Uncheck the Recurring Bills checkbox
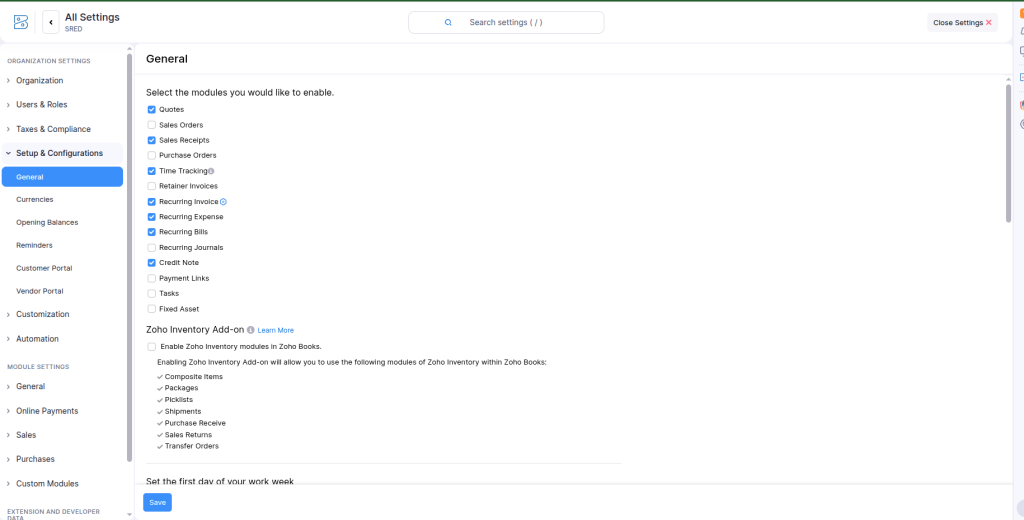Screen dimensions: 1024x520 (x=152, y=232)
